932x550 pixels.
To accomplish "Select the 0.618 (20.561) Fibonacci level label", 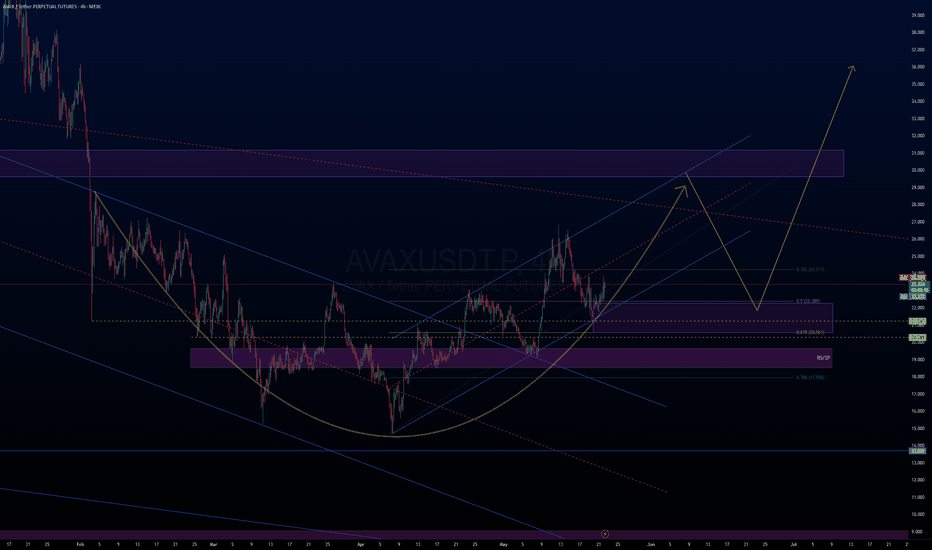I will pos(810,332).
